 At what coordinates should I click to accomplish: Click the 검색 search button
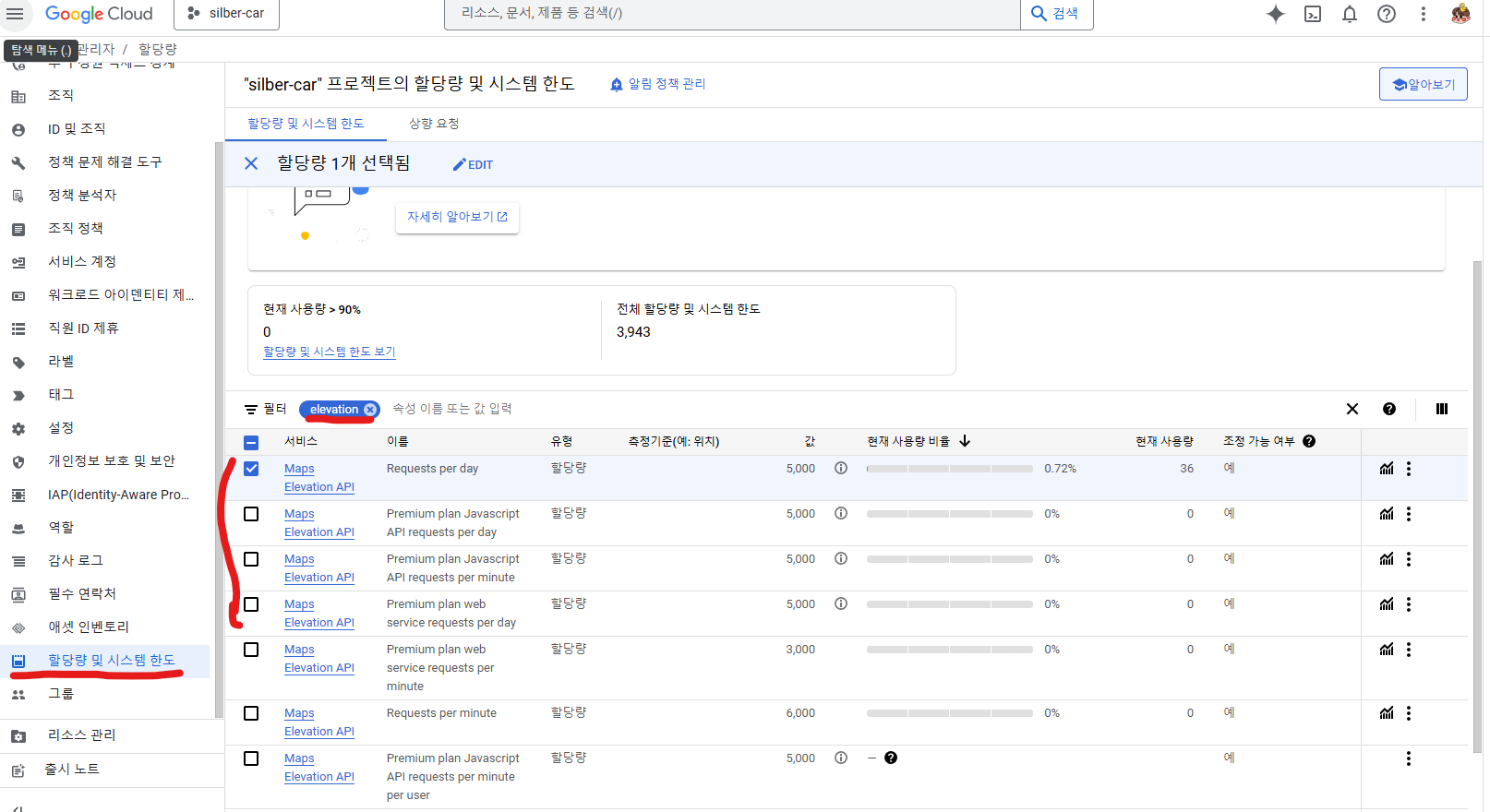pyautogui.click(x=1056, y=14)
